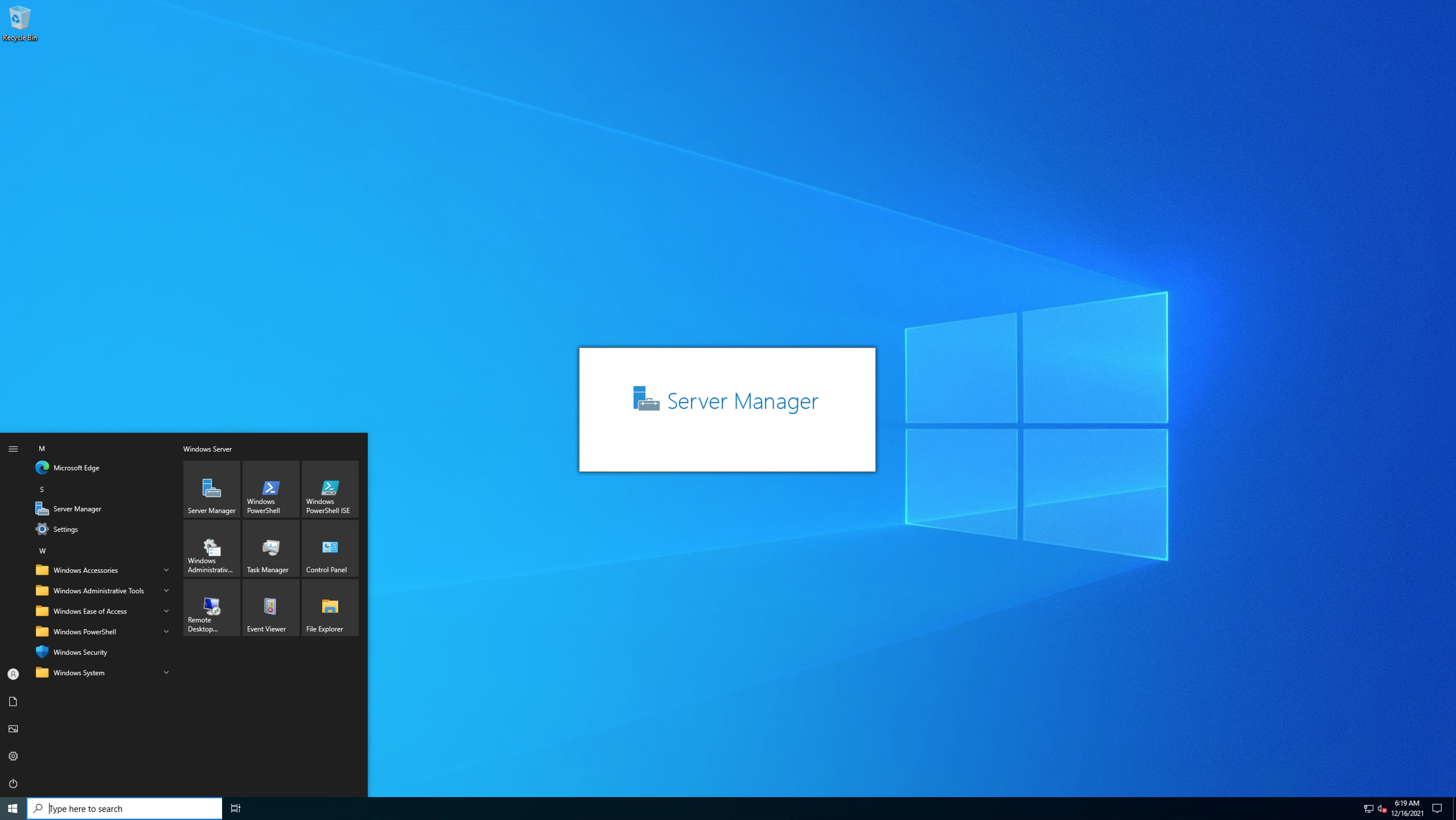The width and height of the screenshot is (1456, 820).
Task: Open the Remote Desktop Connection tile
Action: pos(211,608)
